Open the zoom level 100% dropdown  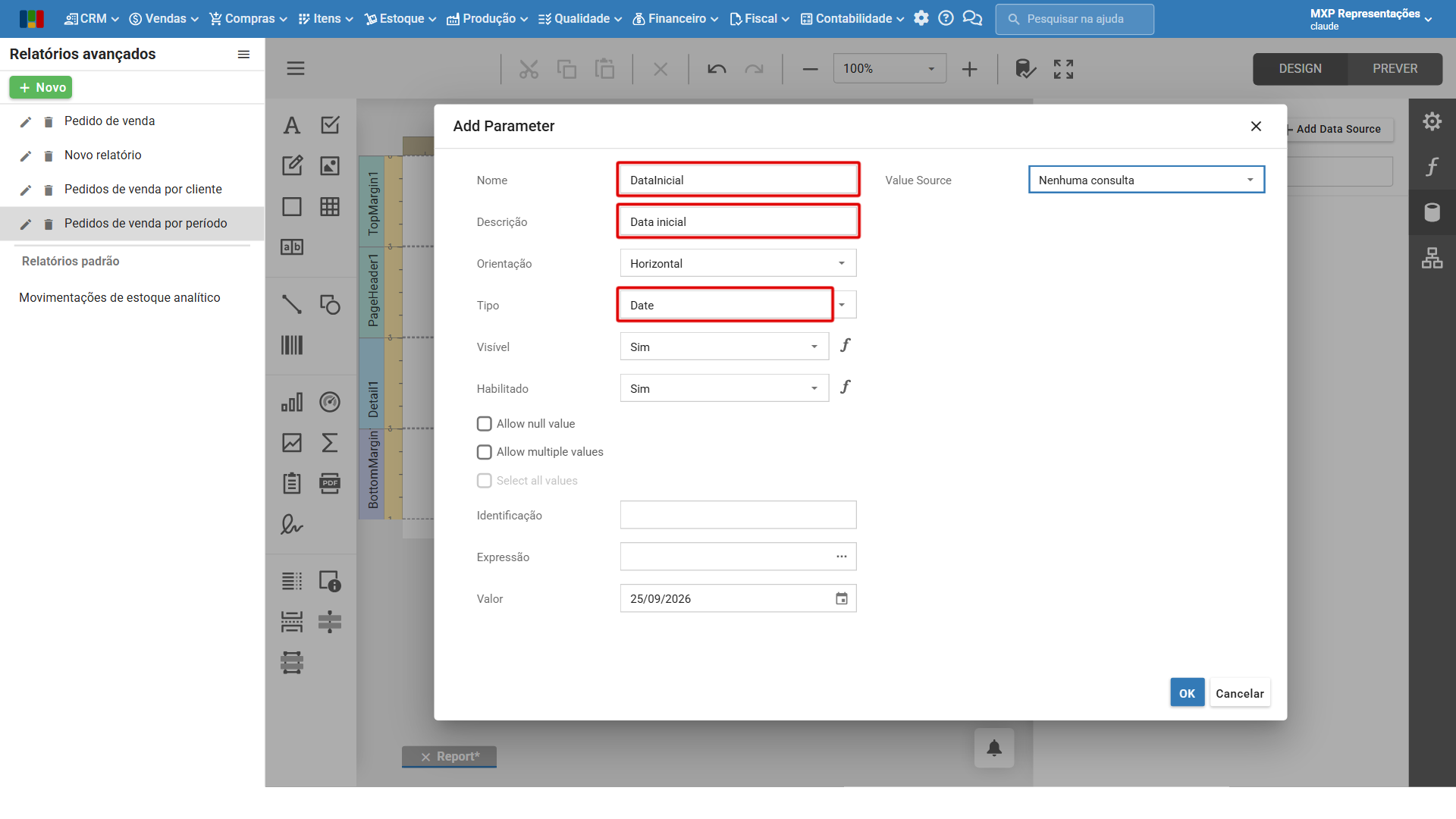pyautogui.click(x=890, y=69)
